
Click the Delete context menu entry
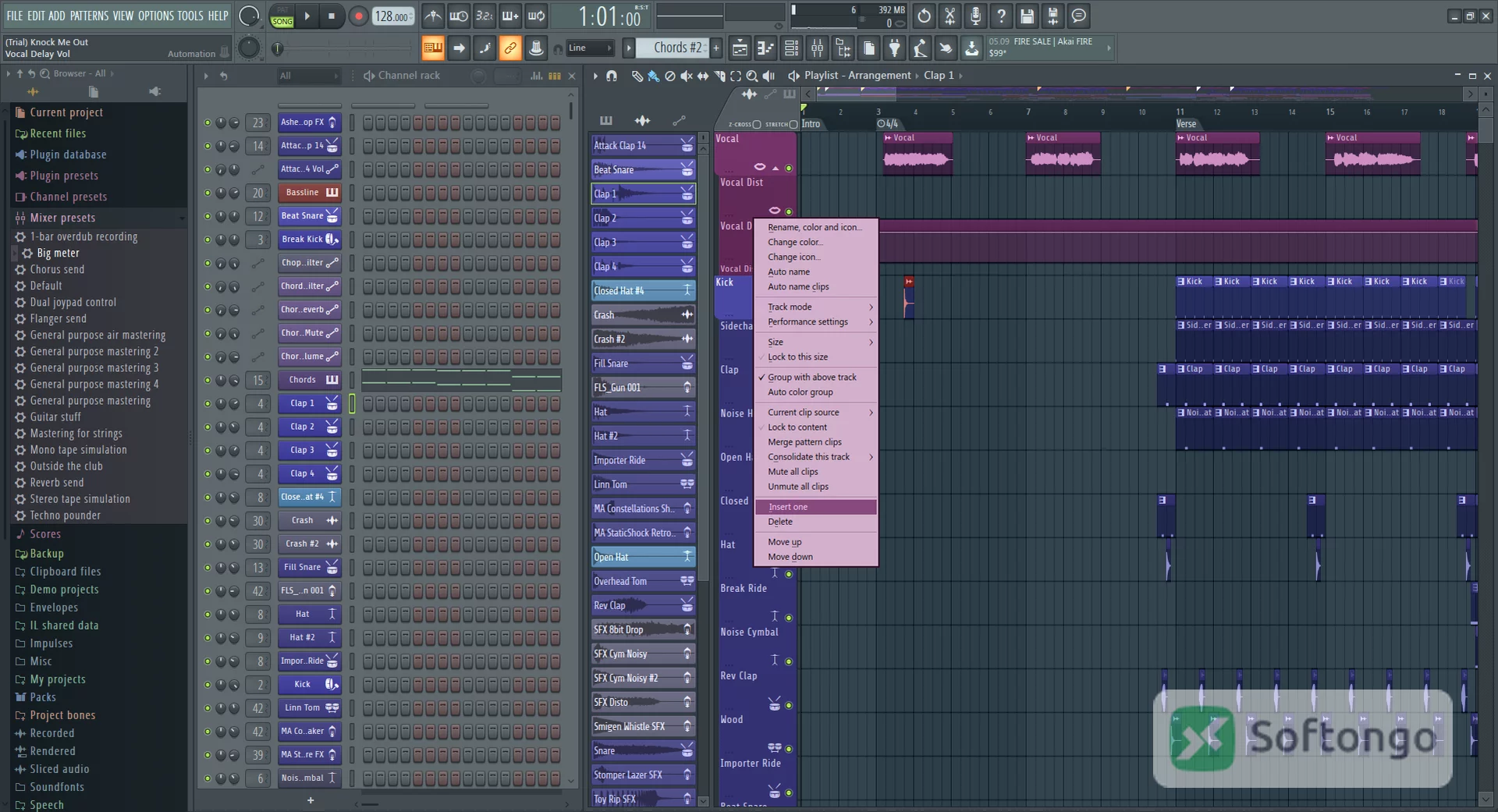click(816, 522)
